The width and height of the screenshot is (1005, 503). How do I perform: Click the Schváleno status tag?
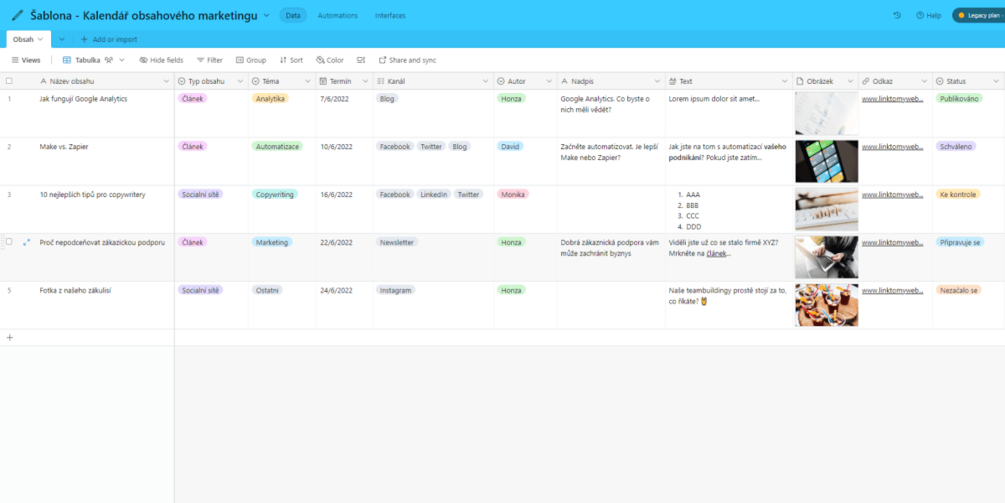[956, 147]
